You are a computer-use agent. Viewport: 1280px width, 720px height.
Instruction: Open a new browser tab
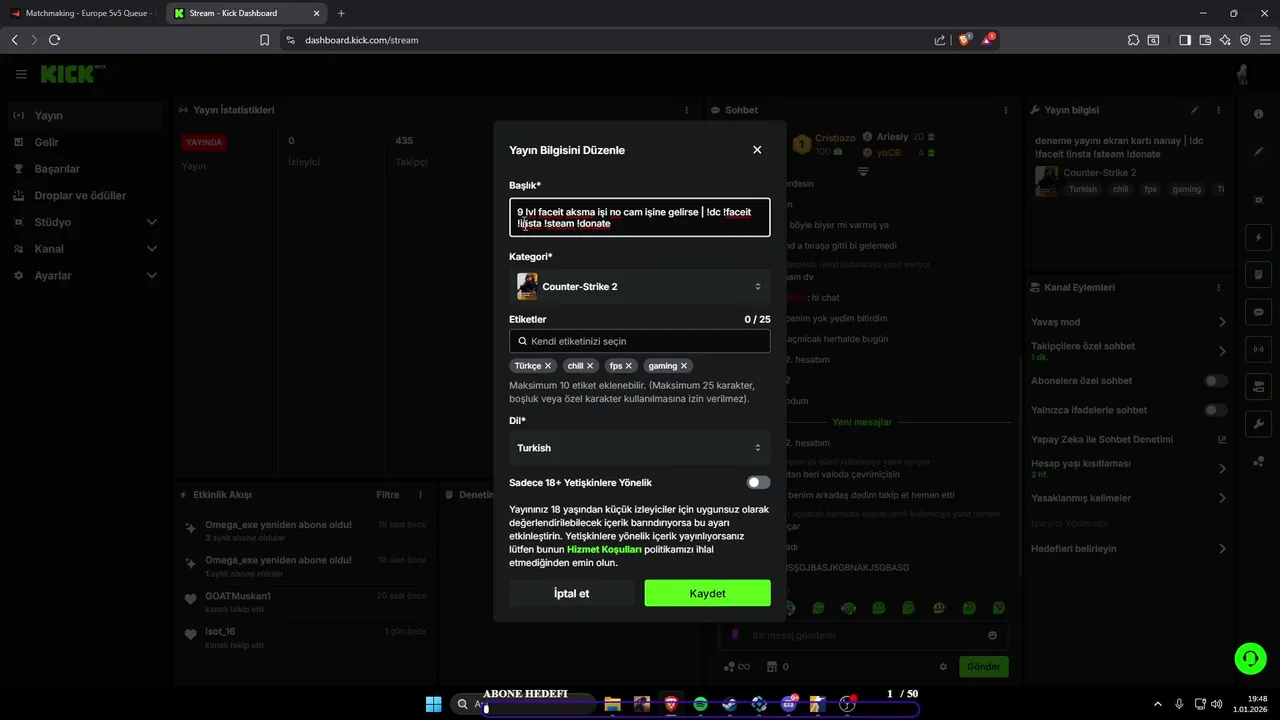[341, 13]
